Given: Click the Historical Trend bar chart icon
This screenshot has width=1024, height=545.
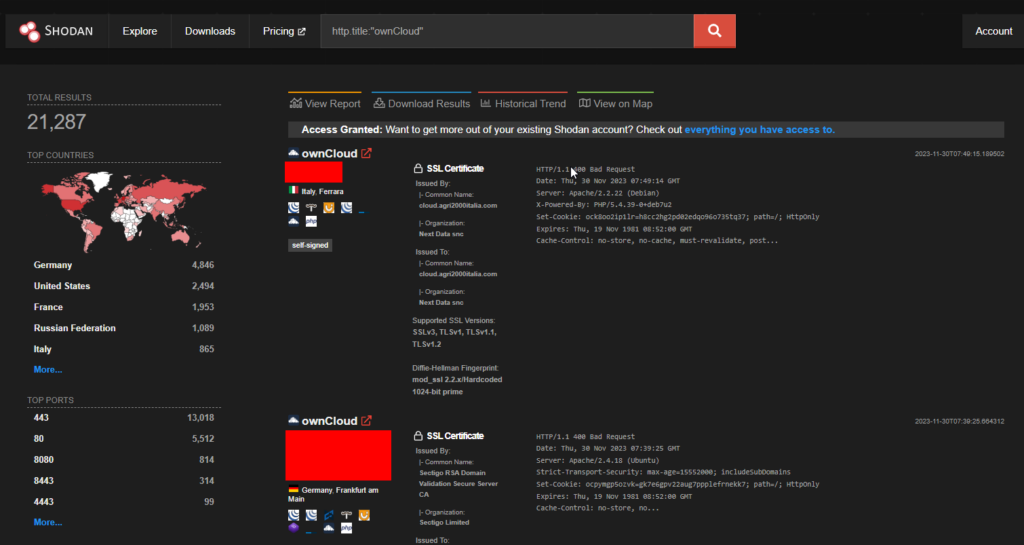Looking at the screenshot, I should pos(486,103).
